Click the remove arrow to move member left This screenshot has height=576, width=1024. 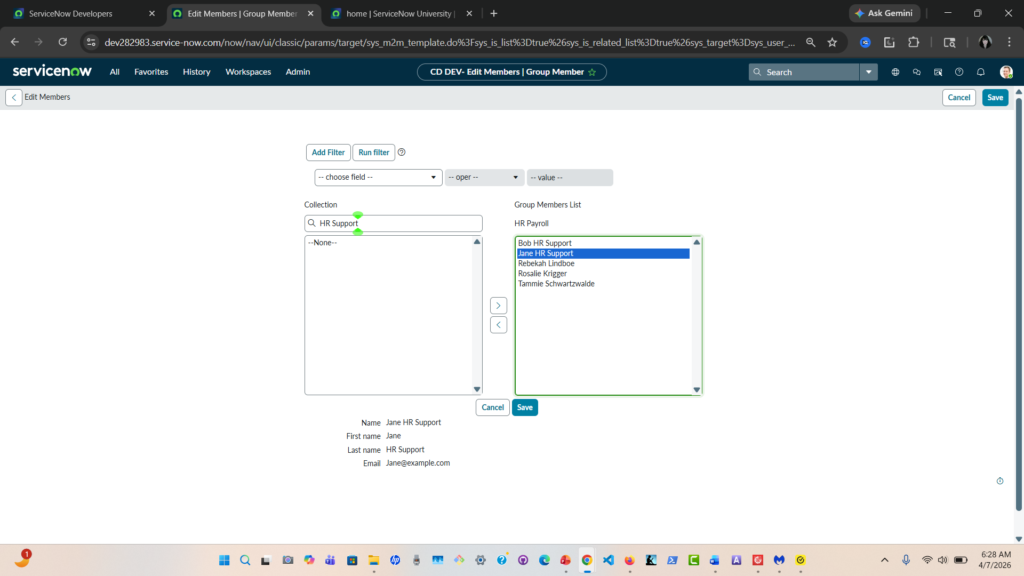(498, 325)
